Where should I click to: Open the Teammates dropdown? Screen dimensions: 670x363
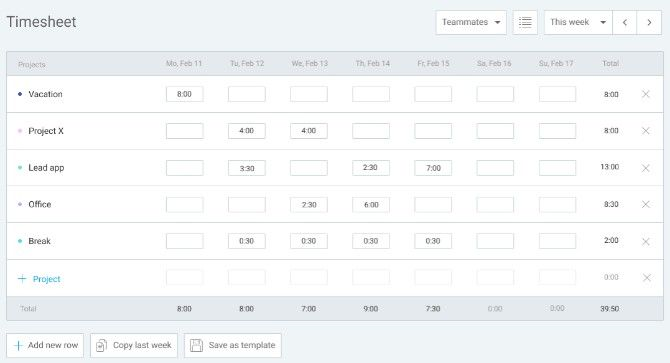pos(471,22)
